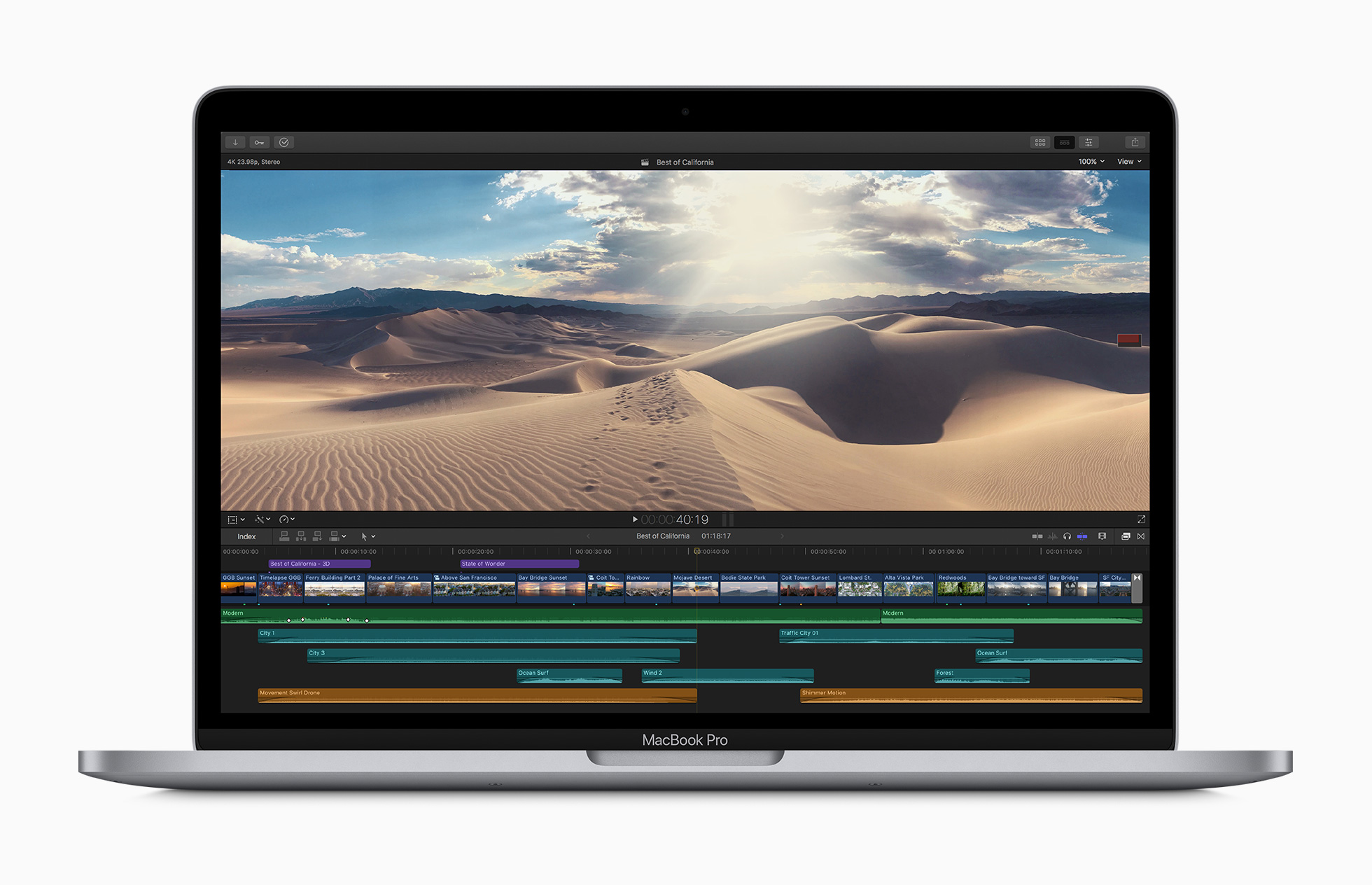This screenshot has width=1372, height=885.
Task: Open the Share export icon
Action: click(1135, 142)
